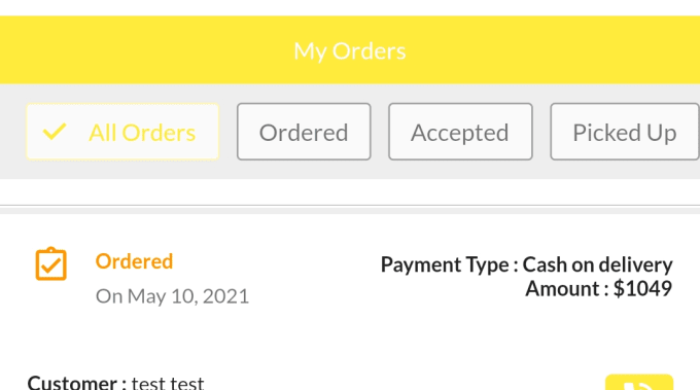Click the Customer : label
Screen dimensions: 700x390
click(77, 383)
